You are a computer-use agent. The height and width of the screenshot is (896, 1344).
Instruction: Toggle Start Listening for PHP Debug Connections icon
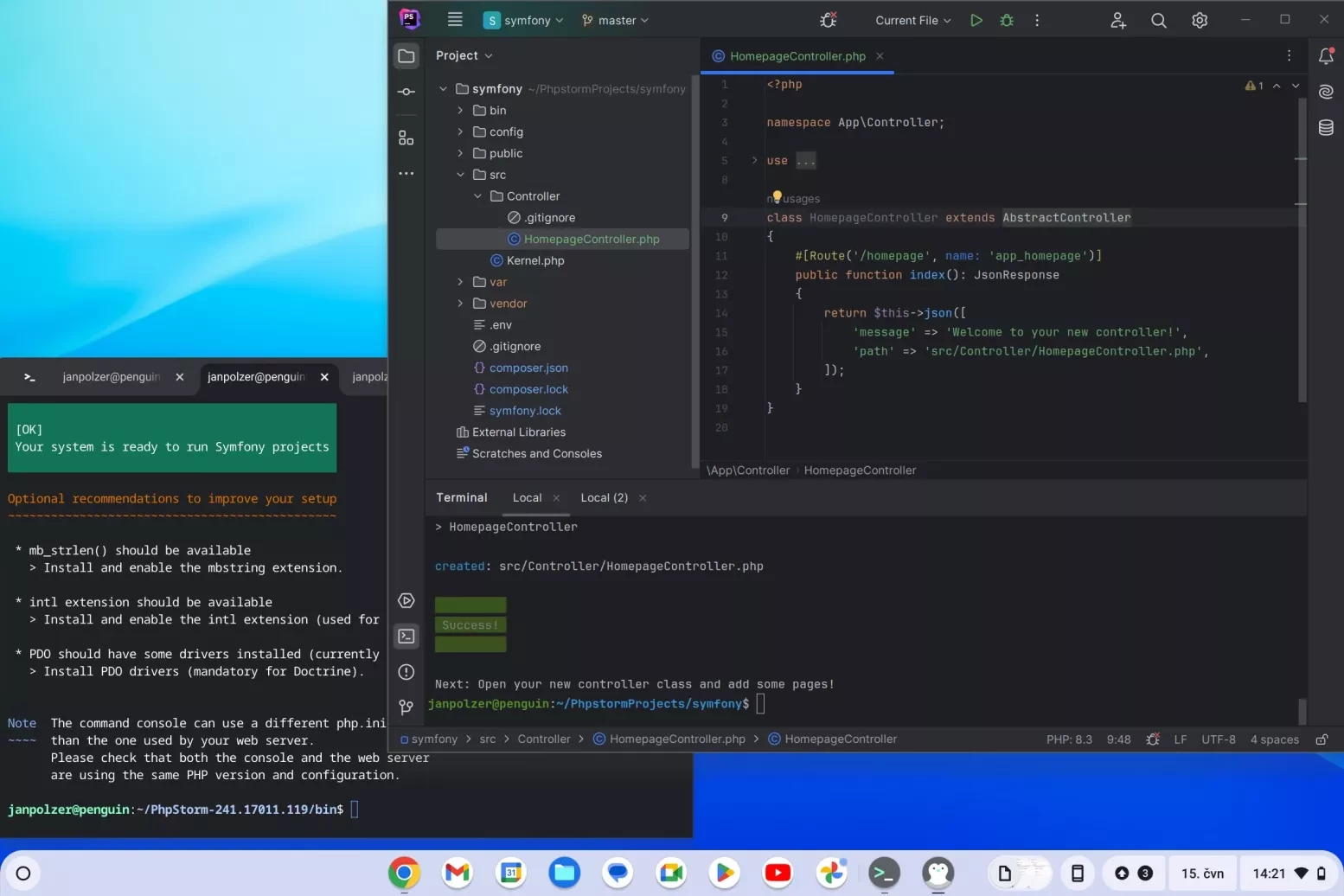tap(829, 20)
